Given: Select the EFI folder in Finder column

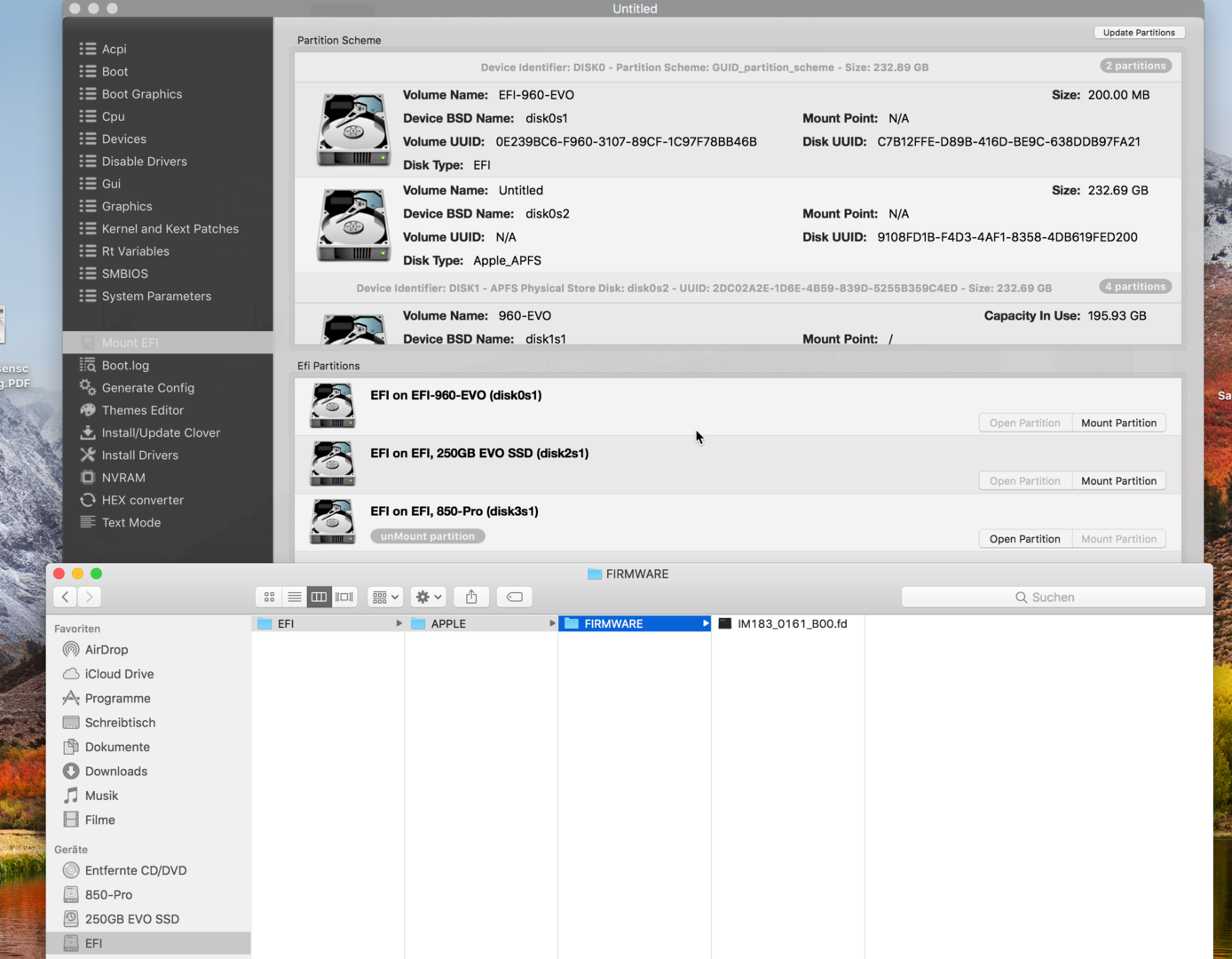Looking at the screenshot, I should click(x=328, y=623).
